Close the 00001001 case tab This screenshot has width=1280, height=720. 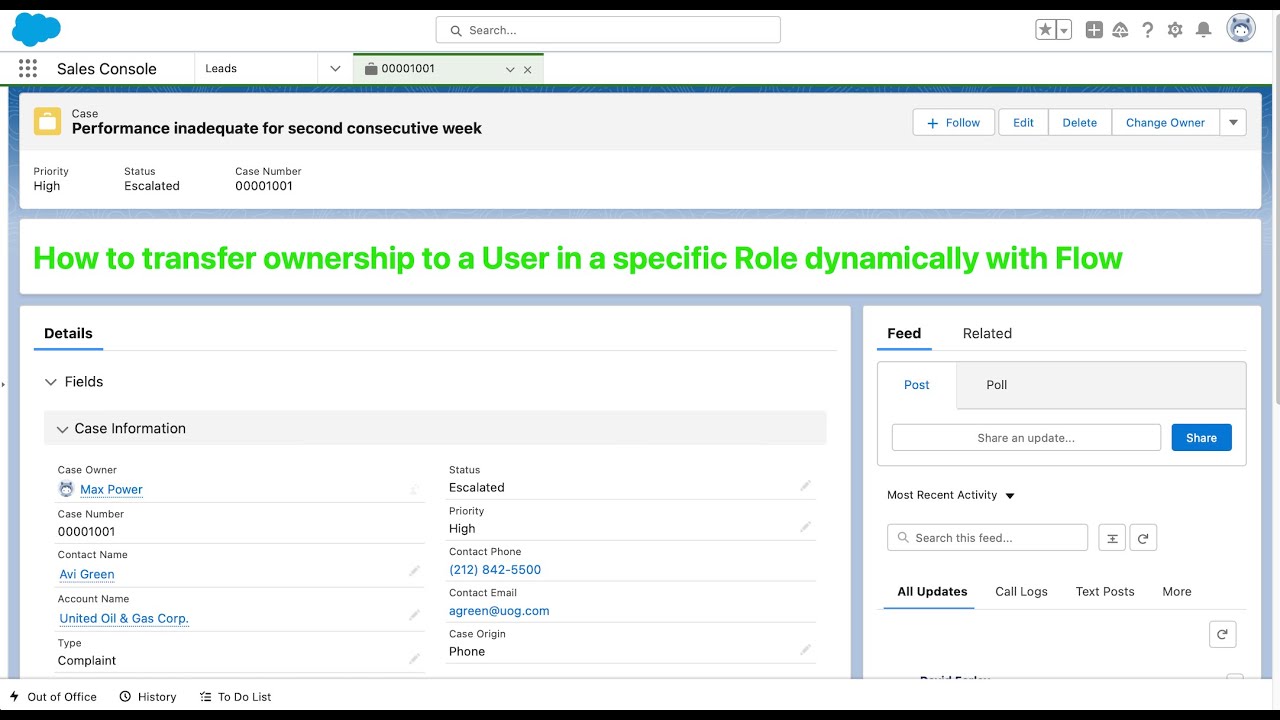[528, 70]
